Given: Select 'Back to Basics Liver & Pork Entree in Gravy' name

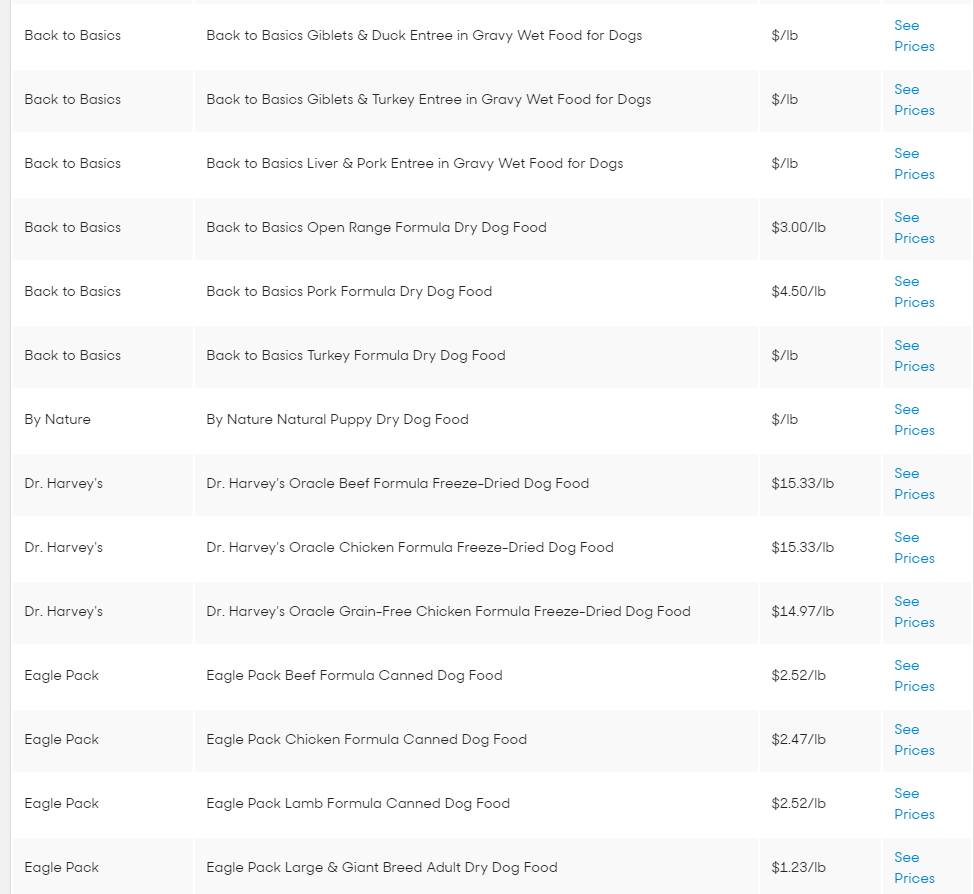Looking at the screenshot, I should [414, 163].
